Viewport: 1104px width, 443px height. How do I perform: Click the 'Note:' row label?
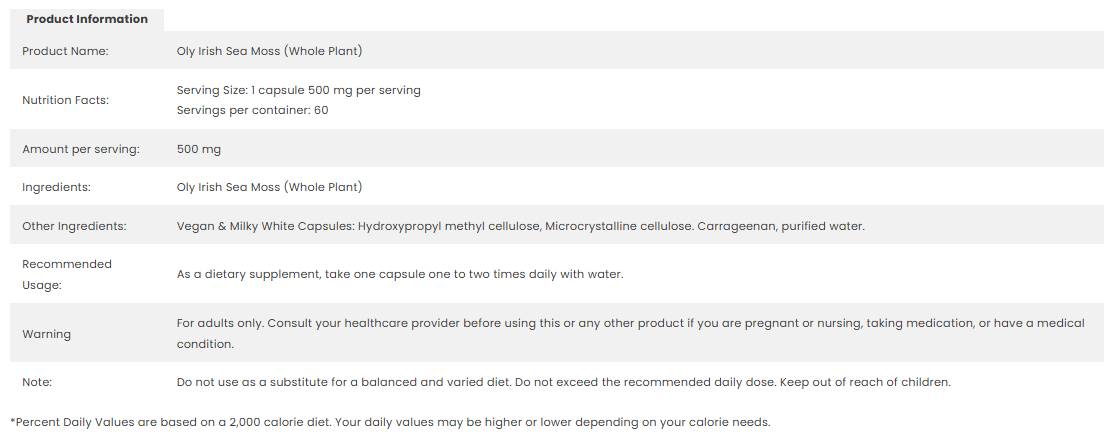tap(37, 382)
